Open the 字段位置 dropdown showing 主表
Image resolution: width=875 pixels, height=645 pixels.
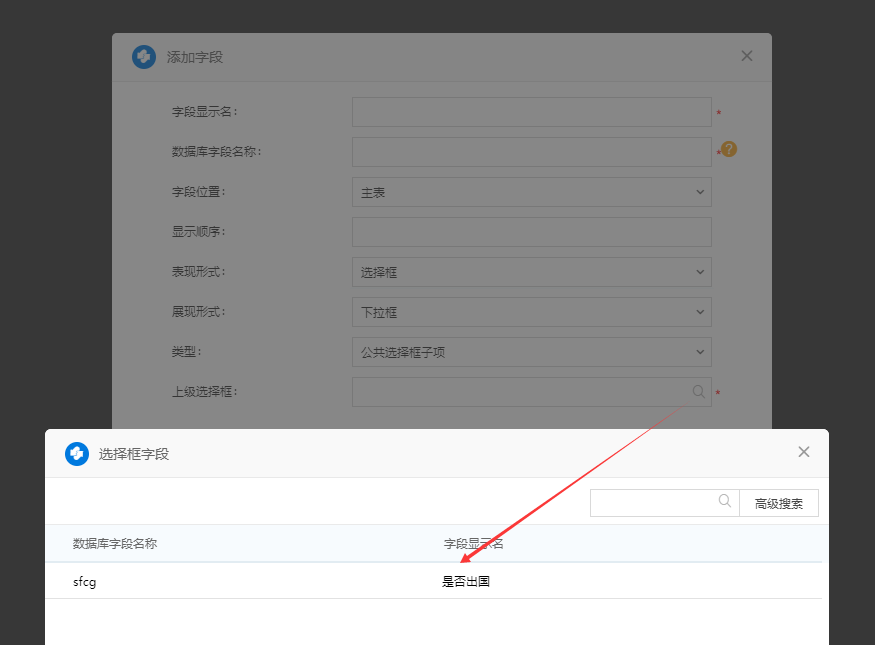531,192
